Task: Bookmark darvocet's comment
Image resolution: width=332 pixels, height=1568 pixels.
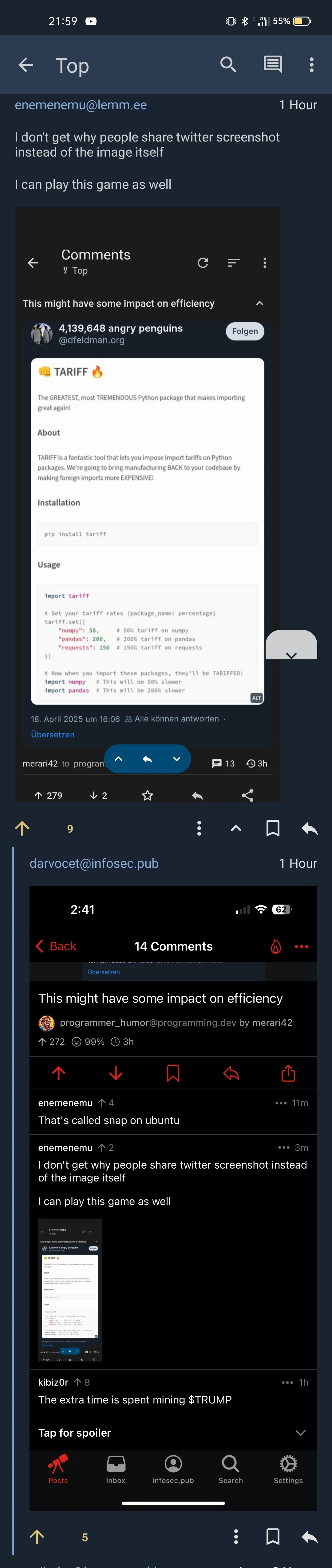Action: [273, 1537]
